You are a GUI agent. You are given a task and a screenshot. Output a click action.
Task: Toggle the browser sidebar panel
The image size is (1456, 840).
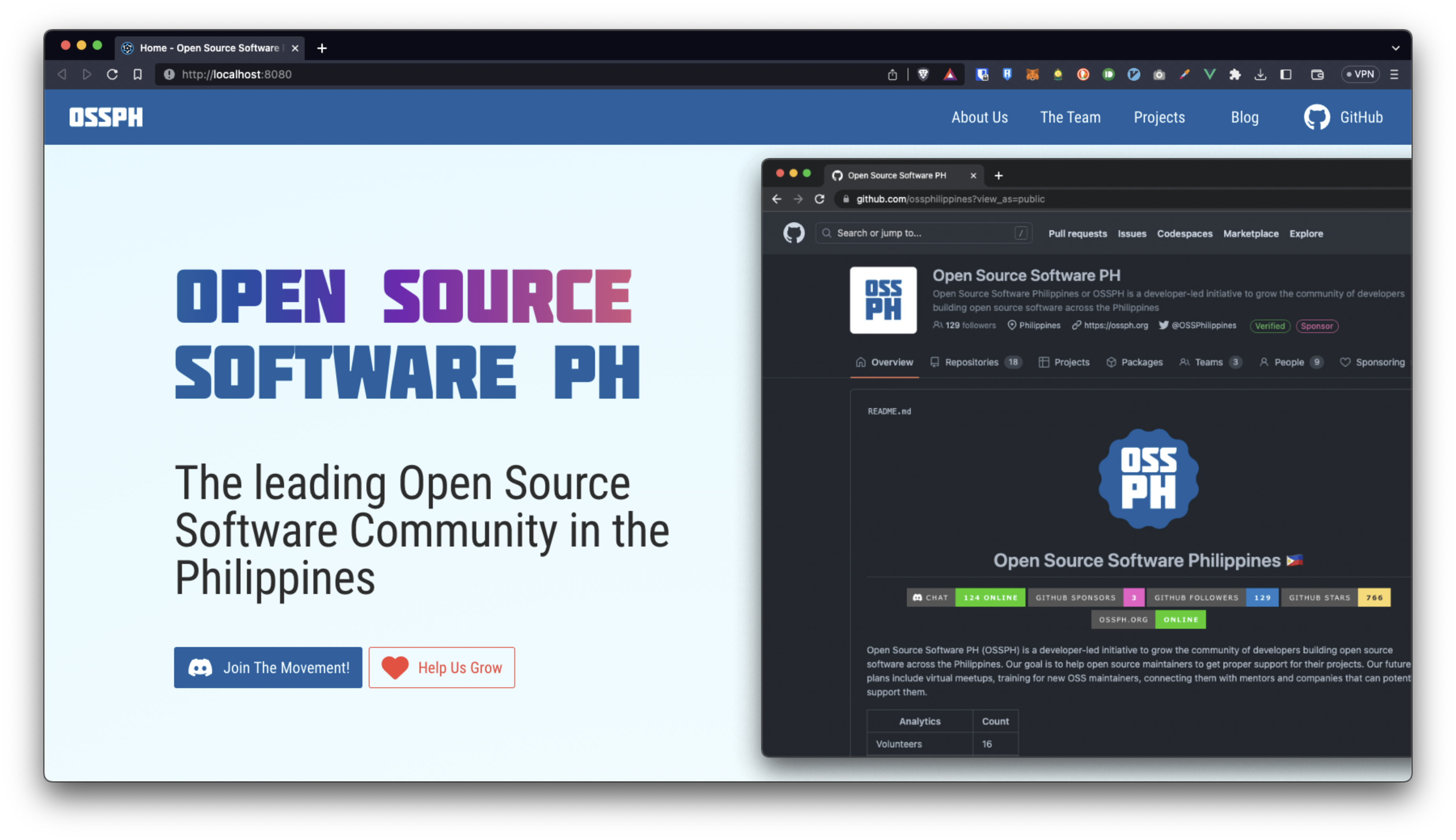[x=1286, y=74]
